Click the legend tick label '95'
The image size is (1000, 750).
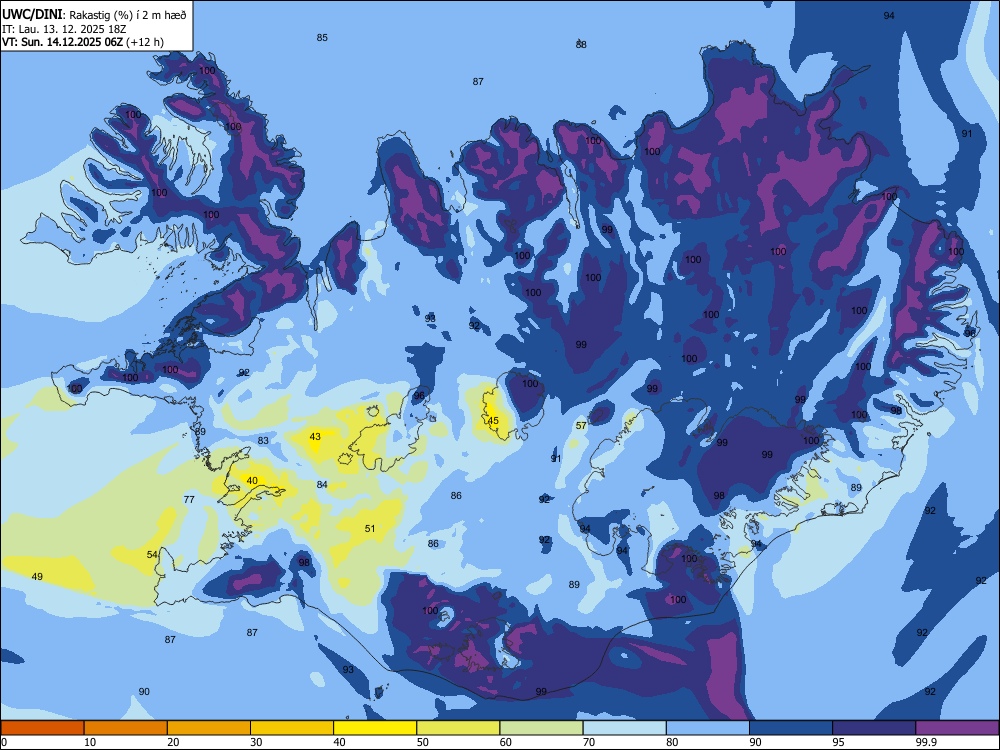(838, 742)
